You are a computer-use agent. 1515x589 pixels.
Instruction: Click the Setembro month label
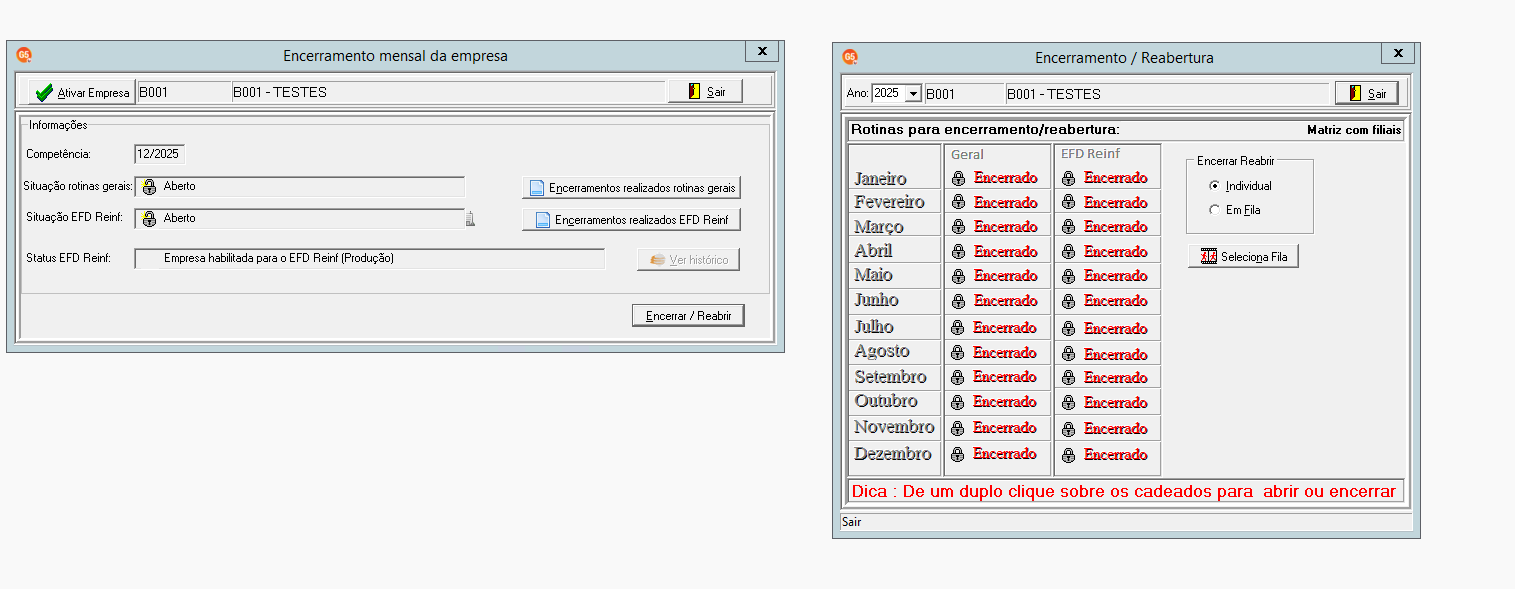tap(890, 377)
